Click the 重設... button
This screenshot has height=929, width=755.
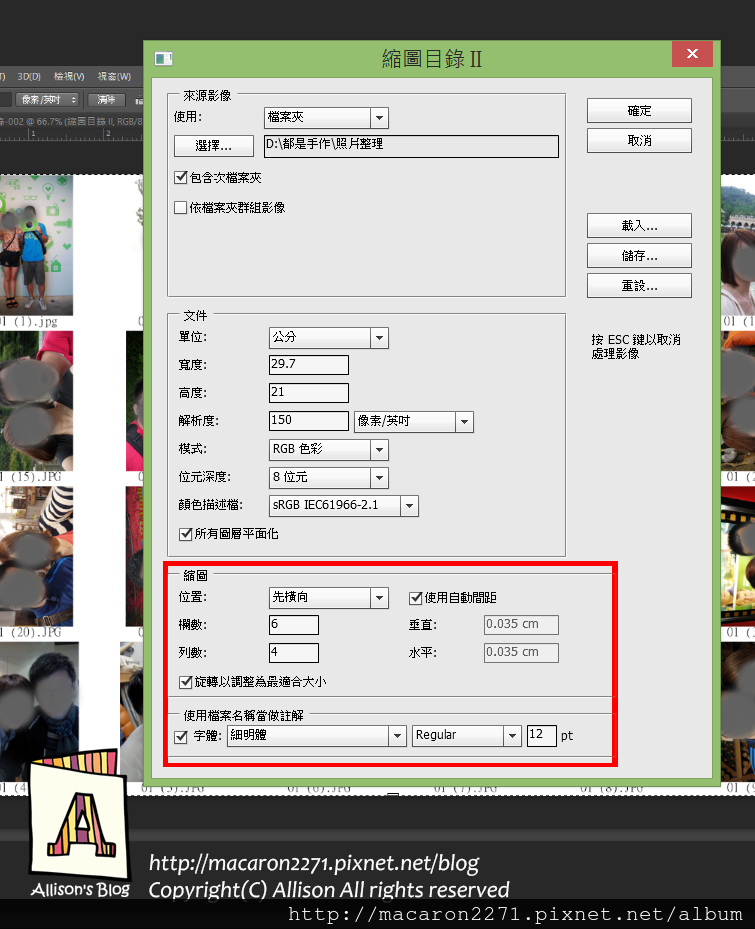pyautogui.click(x=639, y=286)
